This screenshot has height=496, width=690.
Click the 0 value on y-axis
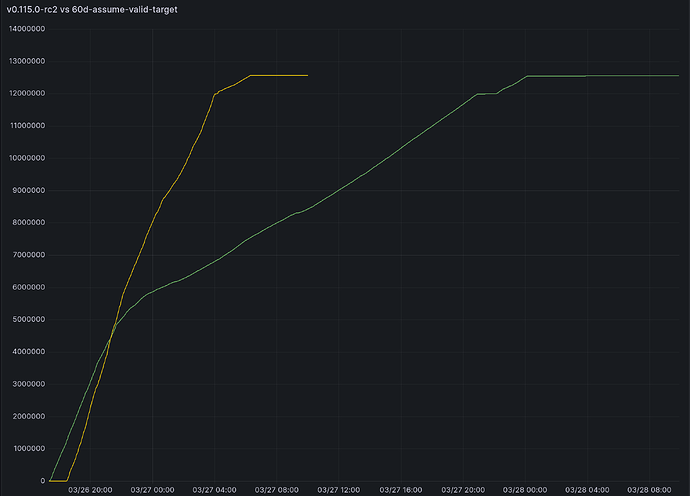point(43,481)
